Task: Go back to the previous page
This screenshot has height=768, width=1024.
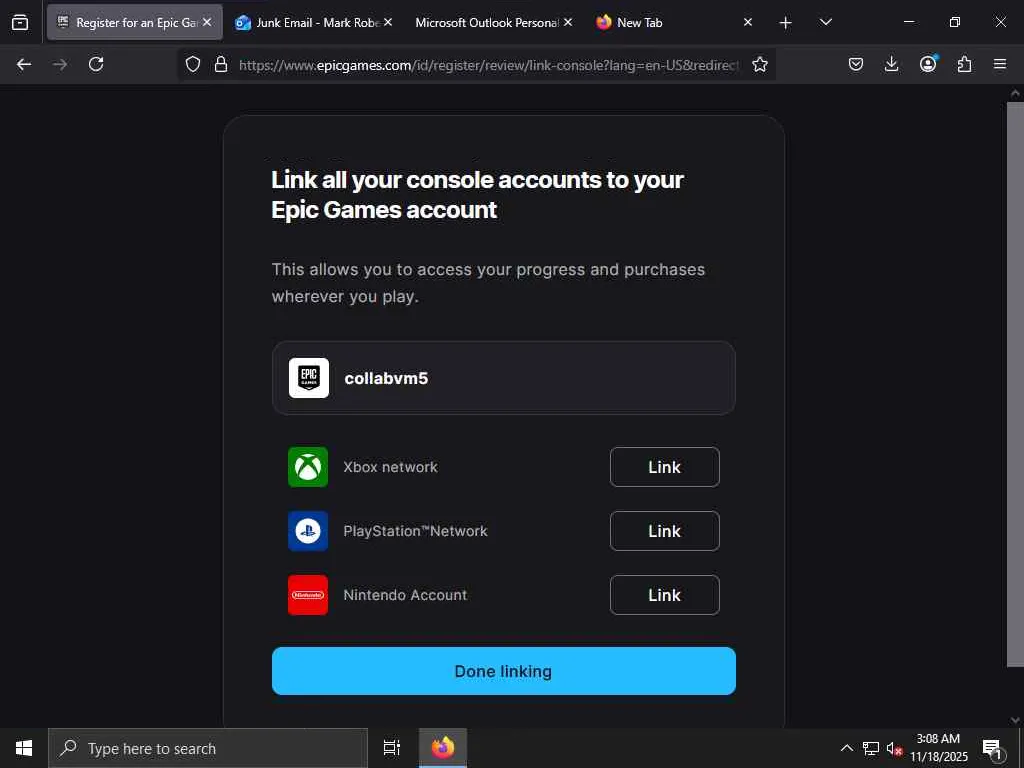Action: tap(24, 64)
